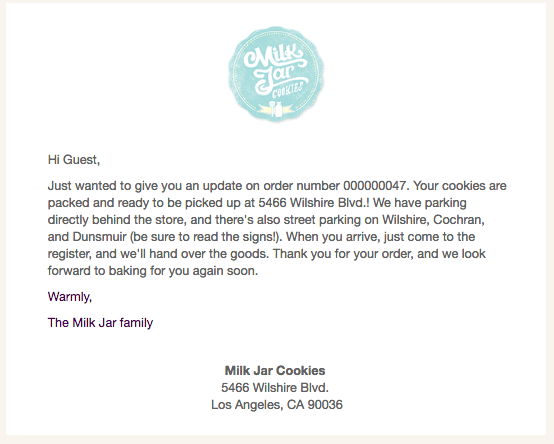Click "Thank you for your order" sentence
This screenshot has height=444, width=554.
pos(342,254)
